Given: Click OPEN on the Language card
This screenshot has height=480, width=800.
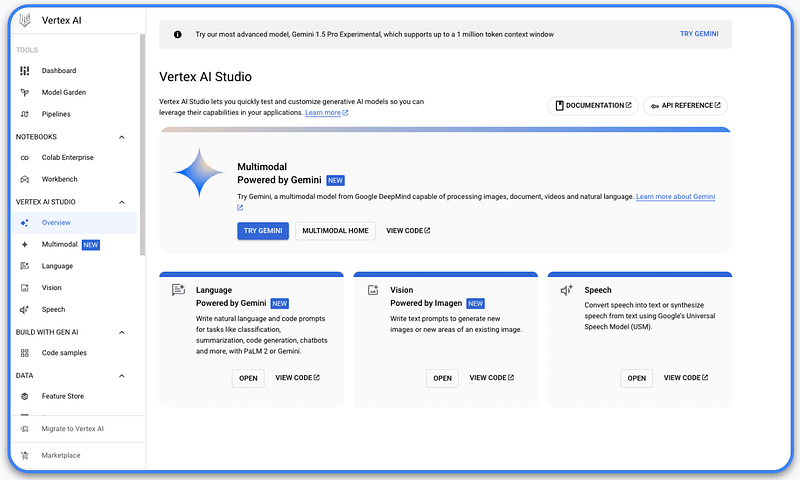Looking at the screenshot, I should click(248, 378).
